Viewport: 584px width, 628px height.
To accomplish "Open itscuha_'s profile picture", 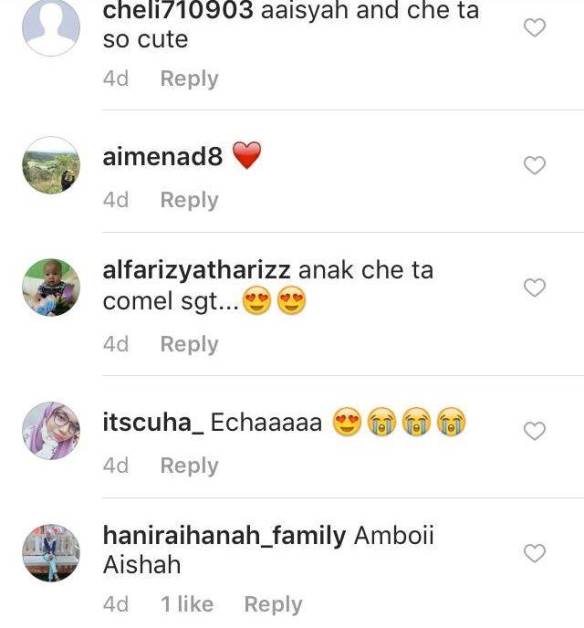I will (51, 431).
